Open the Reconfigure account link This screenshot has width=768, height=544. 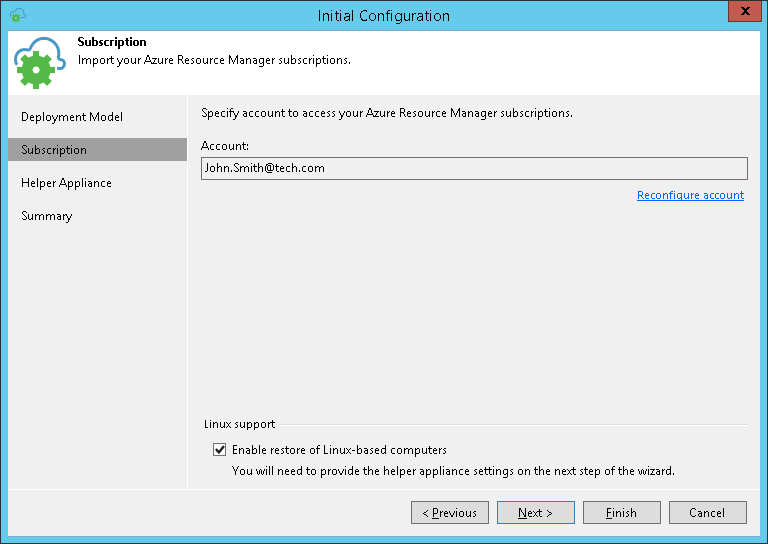point(690,195)
